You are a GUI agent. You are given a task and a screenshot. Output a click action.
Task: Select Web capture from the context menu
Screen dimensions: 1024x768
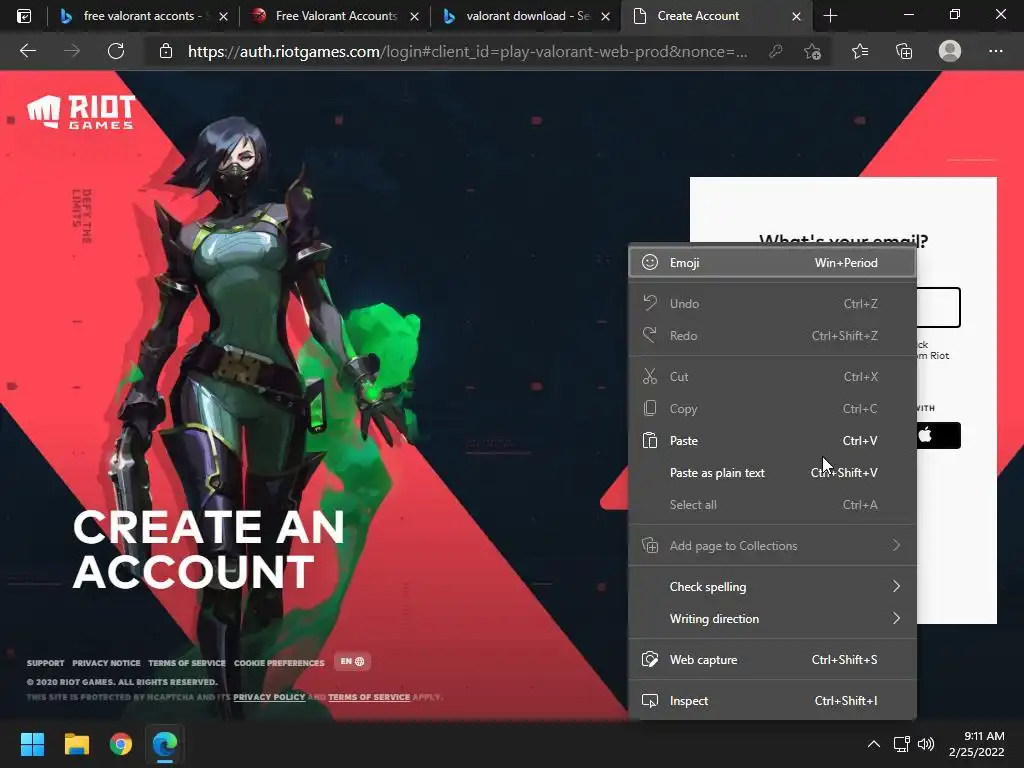click(x=772, y=660)
